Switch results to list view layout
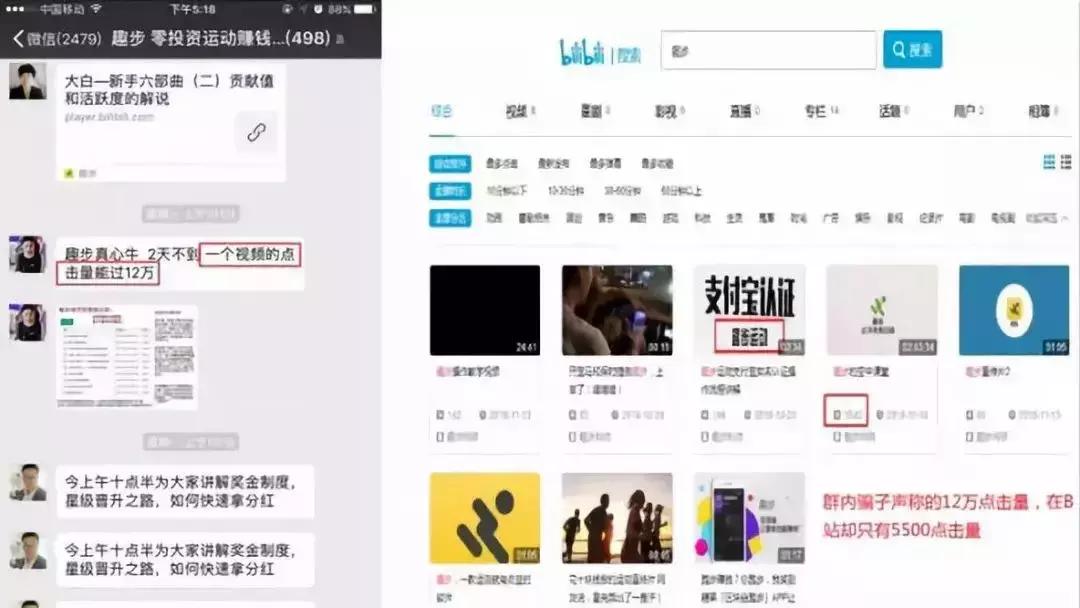Viewport: 1080px width, 608px height. pyautogui.click(x=1064, y=161)
